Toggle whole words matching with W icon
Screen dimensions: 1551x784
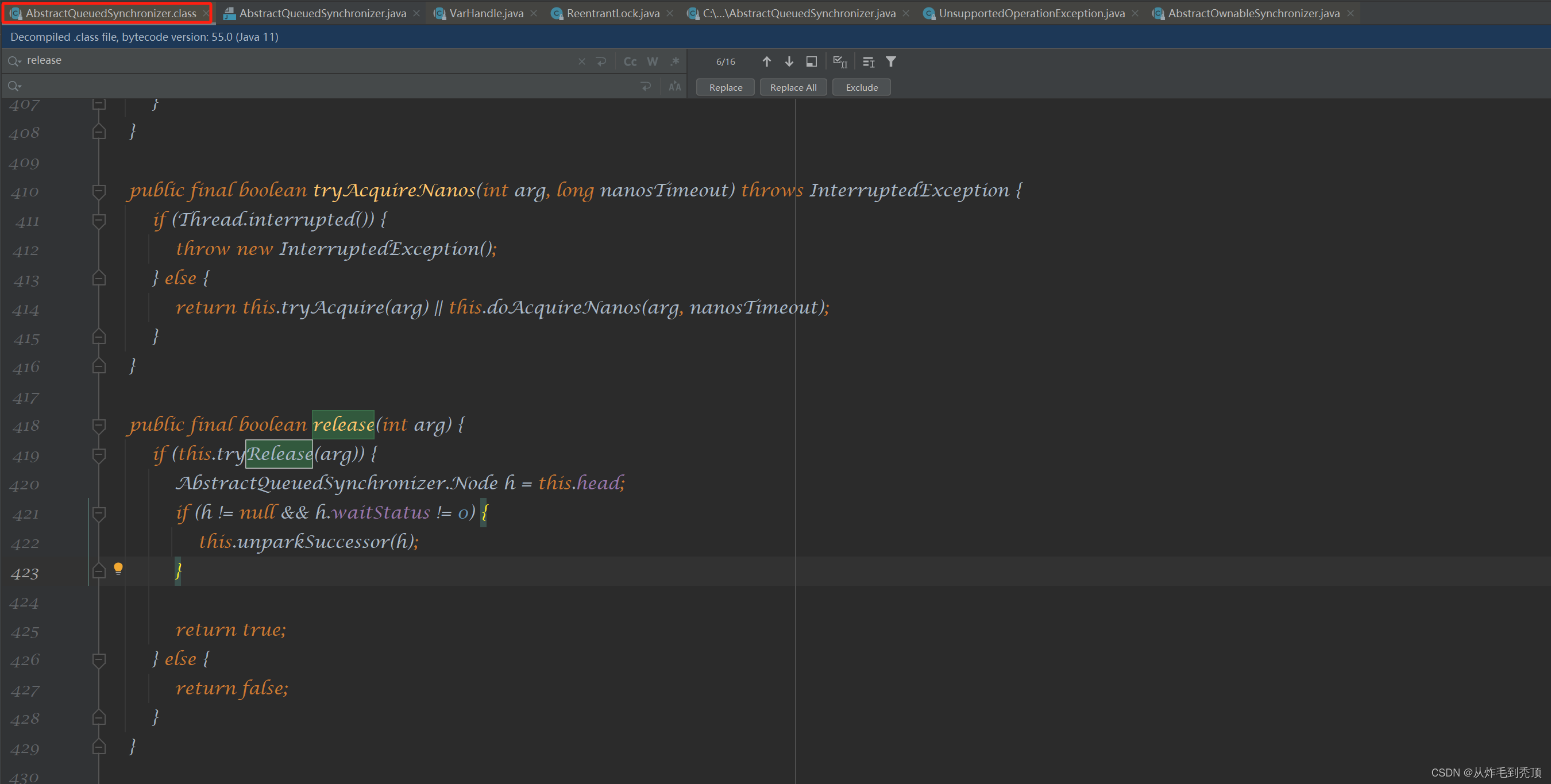coord(653,61)
